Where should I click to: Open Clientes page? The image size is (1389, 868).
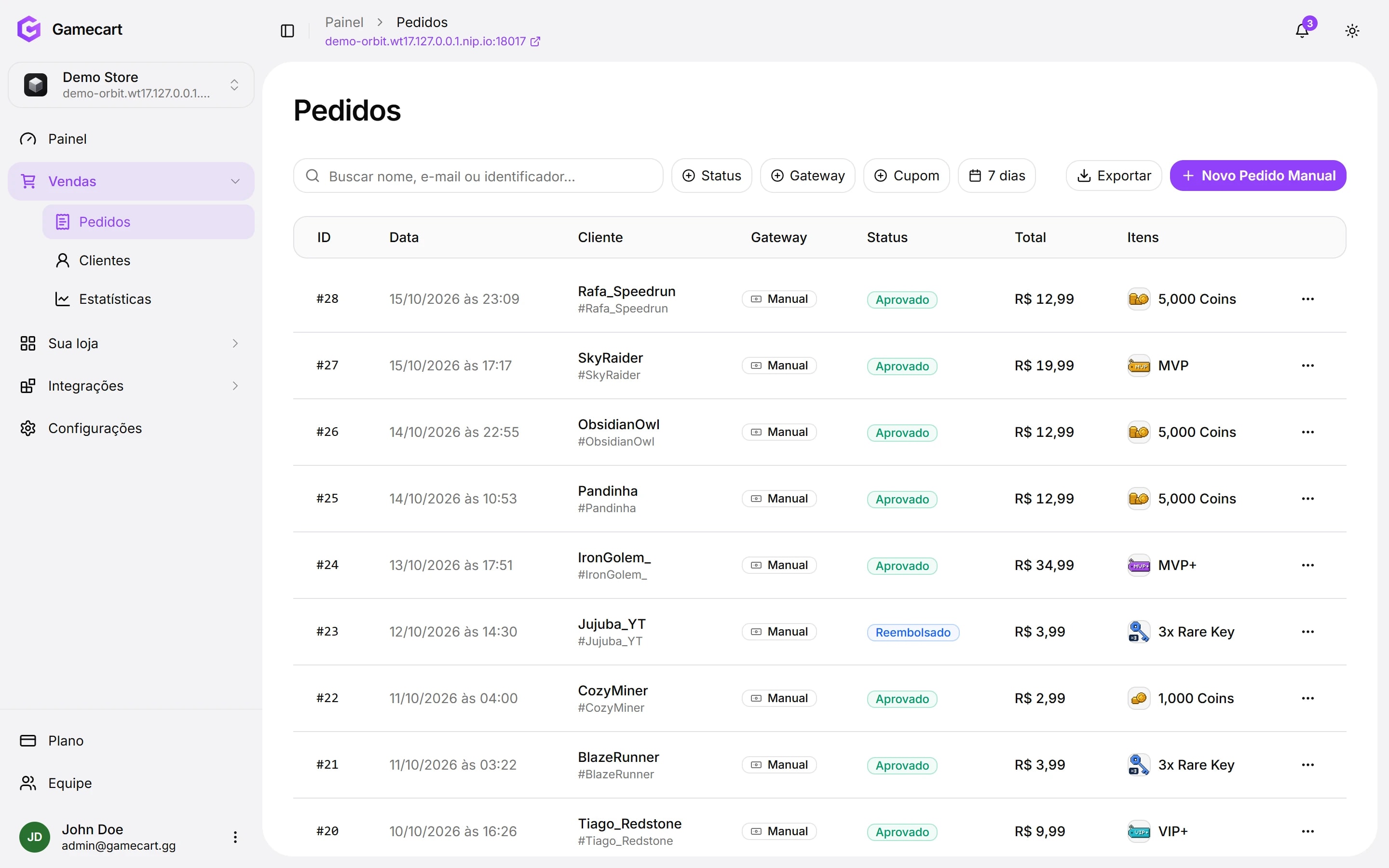pyautogui.click(x=148, y=260)
